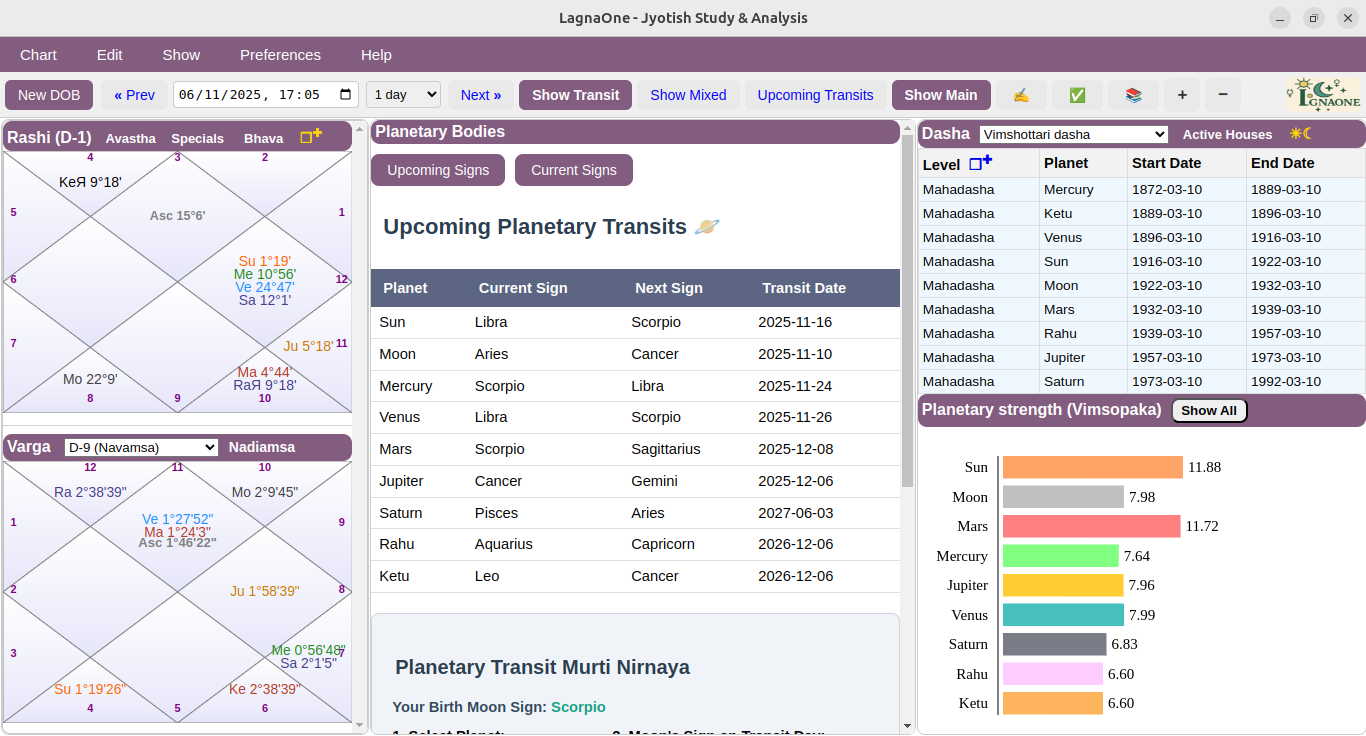Click the Start Date column header

(1187, 163)
